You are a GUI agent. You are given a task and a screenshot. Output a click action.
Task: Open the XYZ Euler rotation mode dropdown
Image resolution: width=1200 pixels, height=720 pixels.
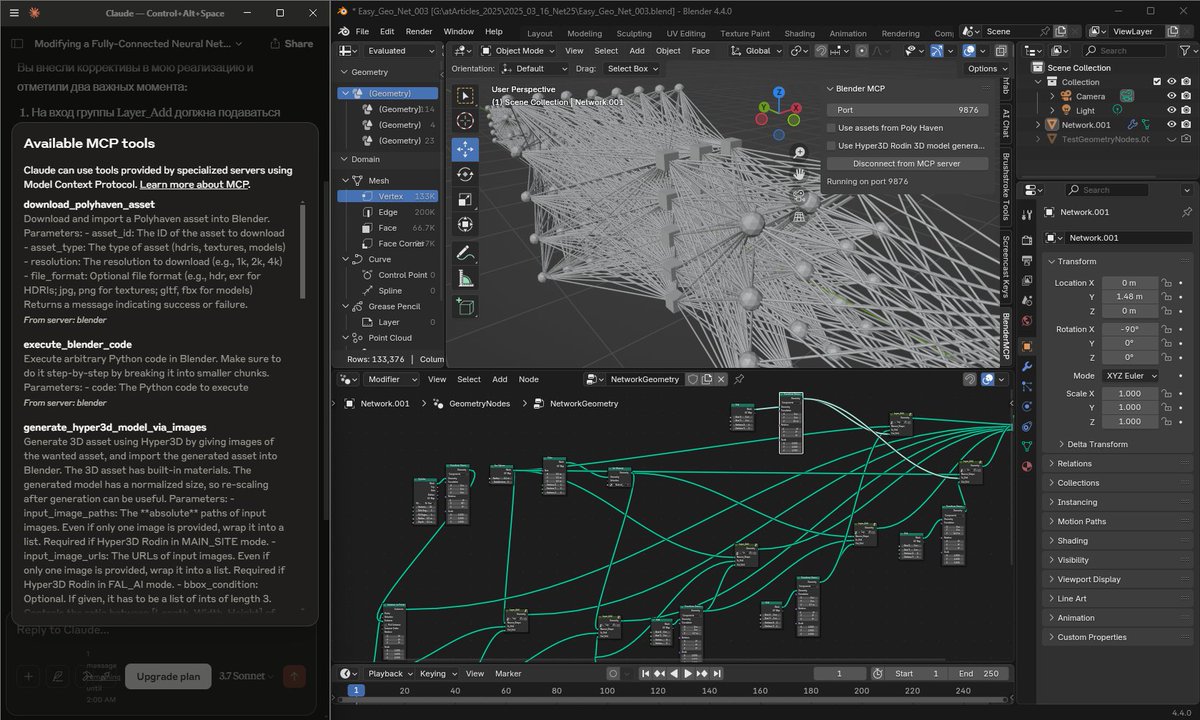[1129, 376]
